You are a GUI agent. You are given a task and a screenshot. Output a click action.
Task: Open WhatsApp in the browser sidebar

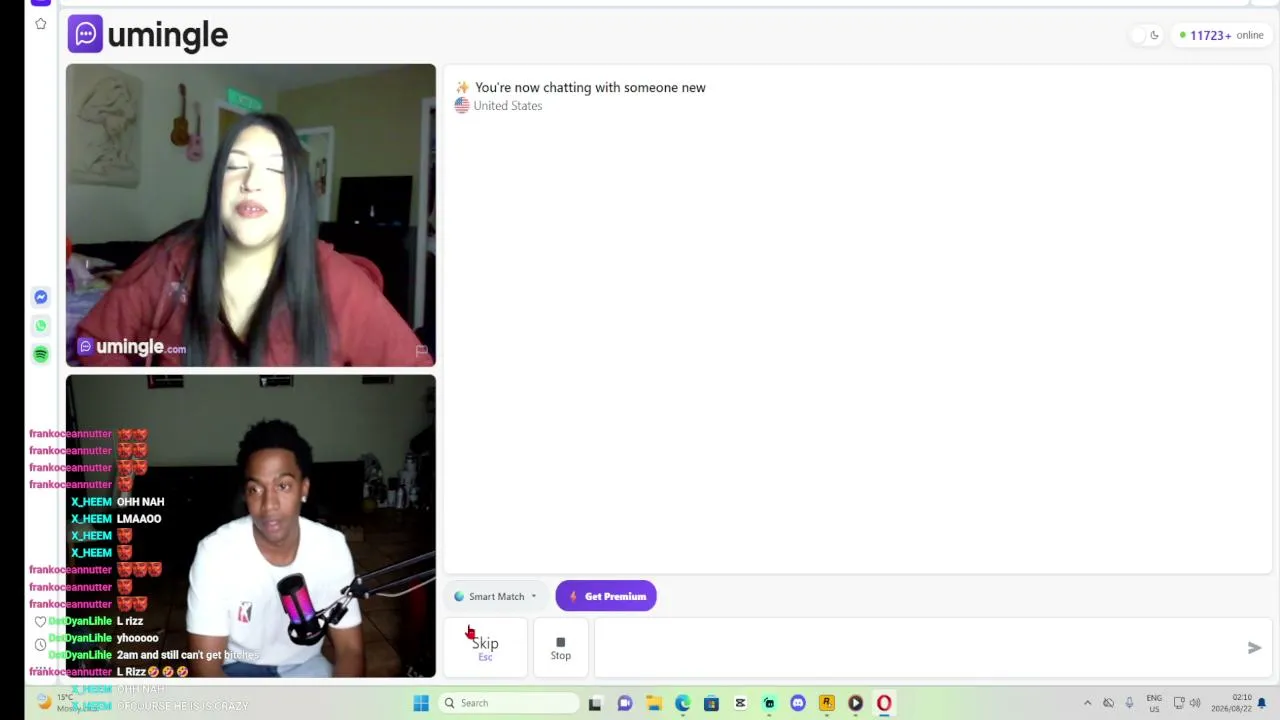pyautogui.click(x=41, y=325)
